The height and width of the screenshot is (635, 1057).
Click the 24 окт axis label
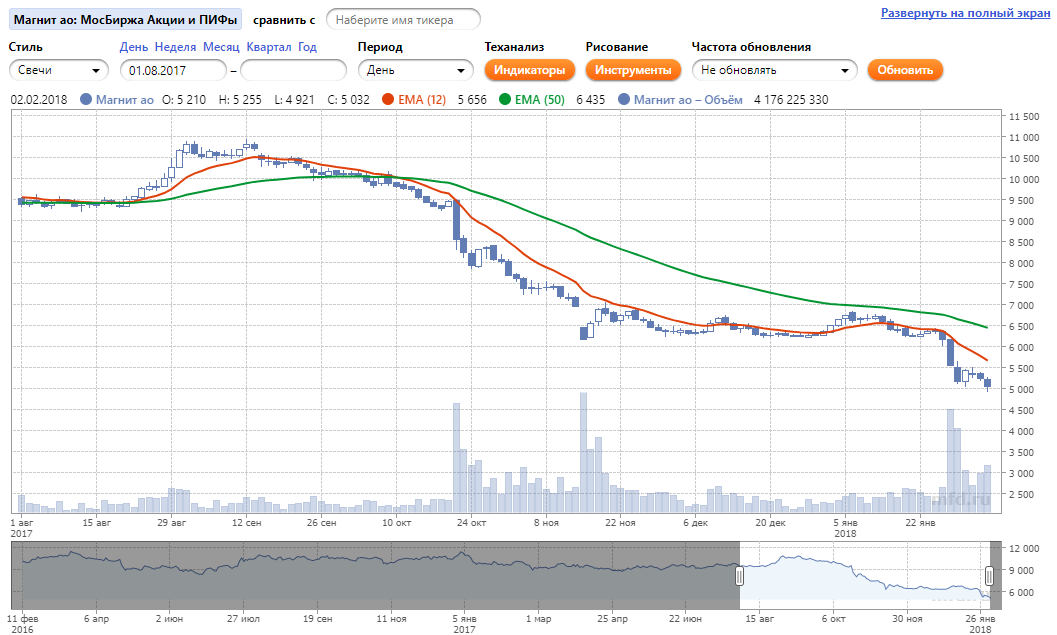(x=471, y=522)
